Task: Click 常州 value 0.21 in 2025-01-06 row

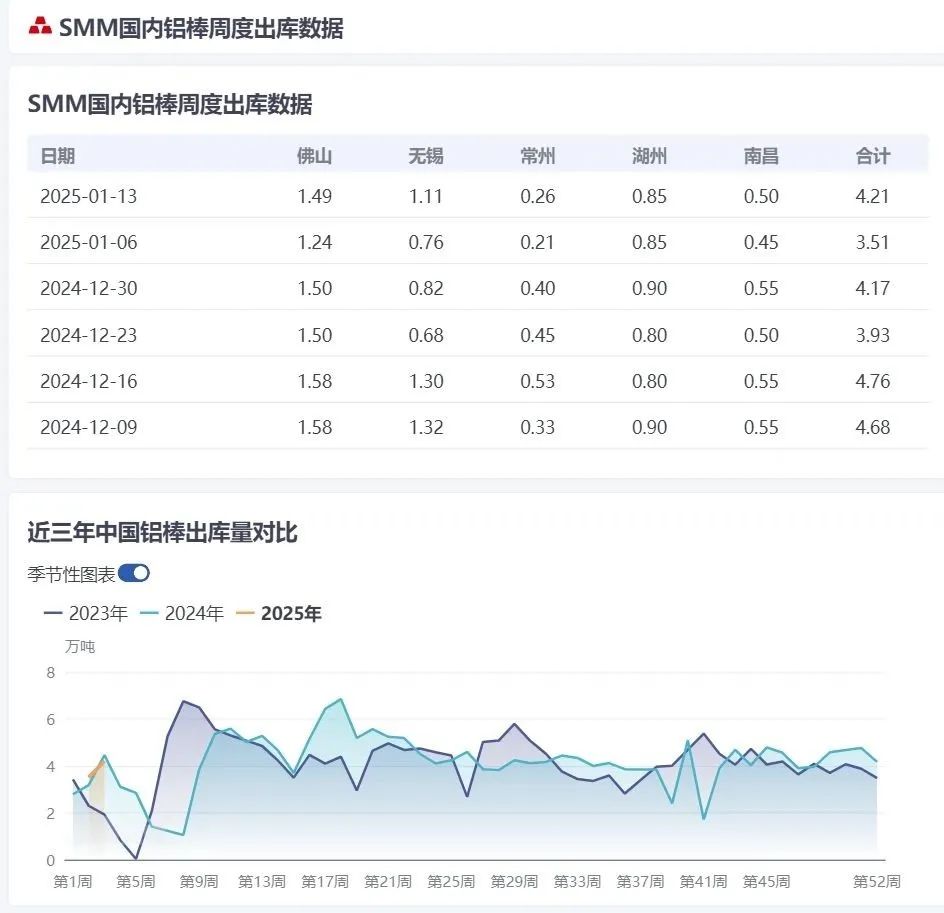Action: tap(537, 242)
